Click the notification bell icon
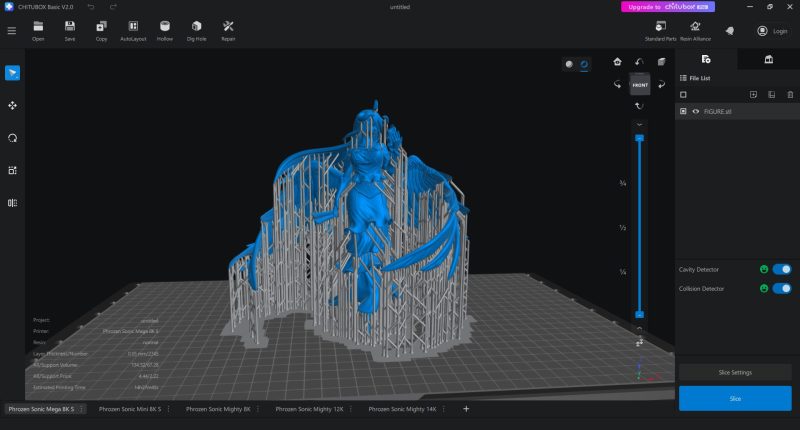800x430 pixels. pos(730,31)
